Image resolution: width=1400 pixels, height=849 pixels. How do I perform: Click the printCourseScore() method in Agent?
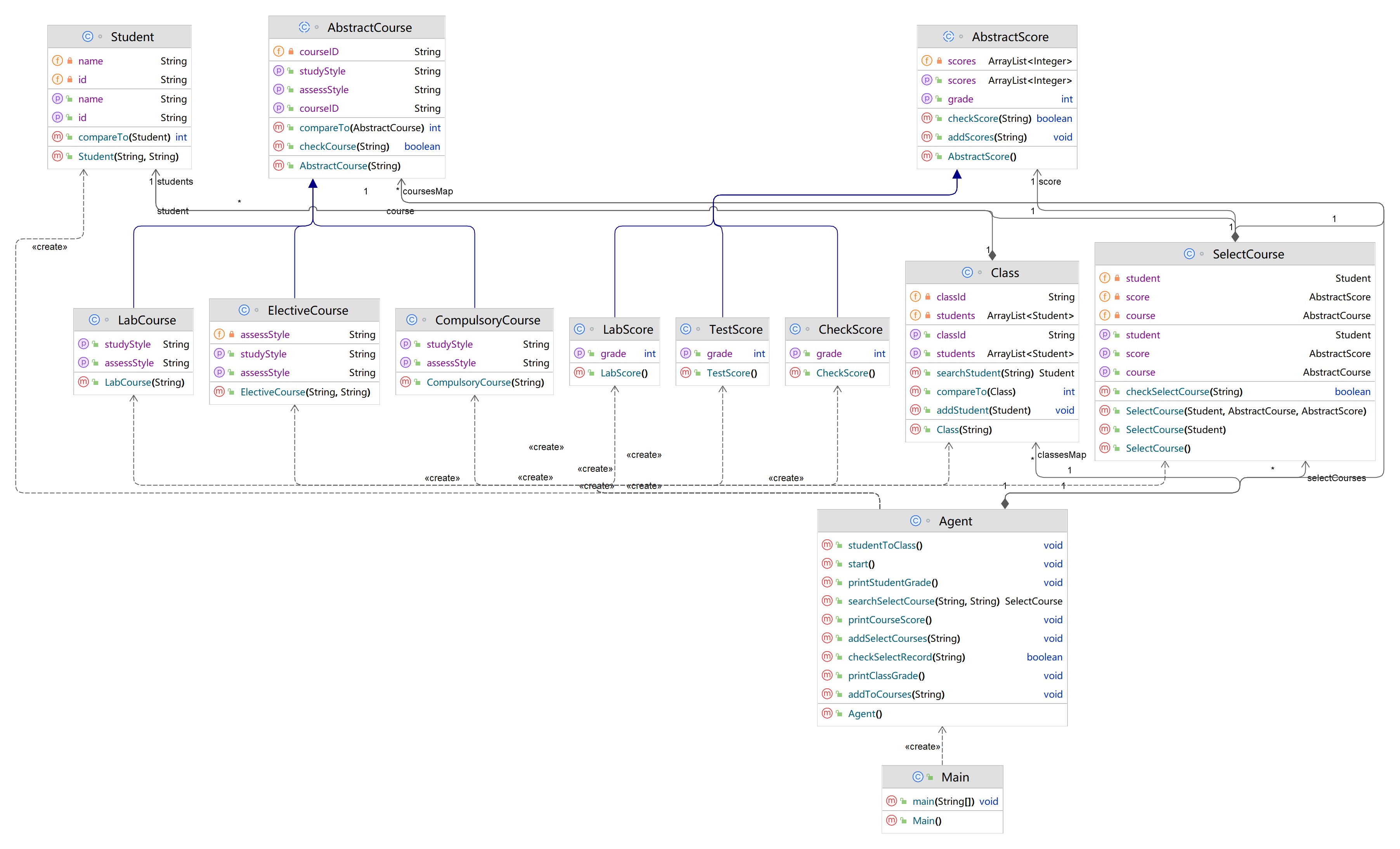tap(889, 619)
